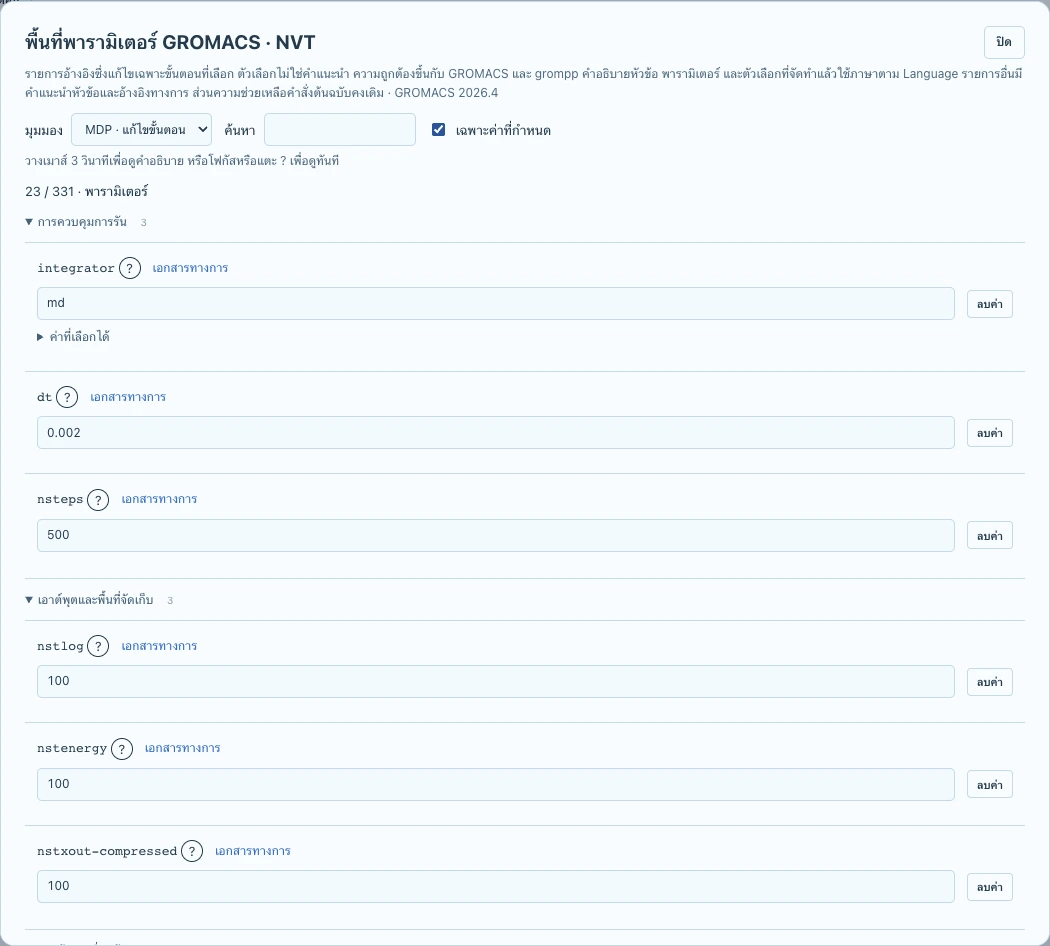Open เอกสารทางการ link for nstlog

pos(159,647)
